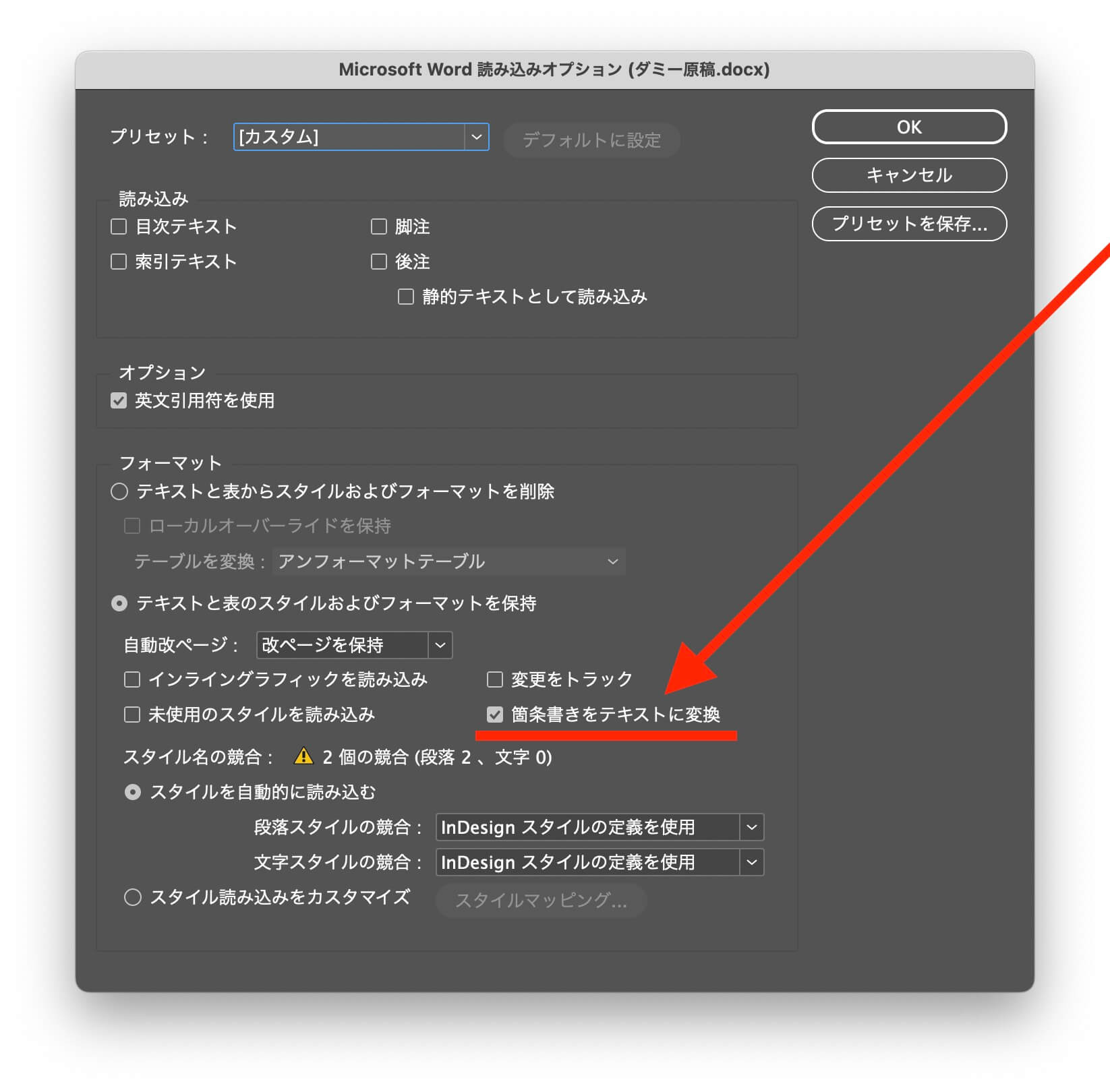The width and height of the screenshot is (1110, 1092).
Task: Click the OK button
Action: point(909,127)
